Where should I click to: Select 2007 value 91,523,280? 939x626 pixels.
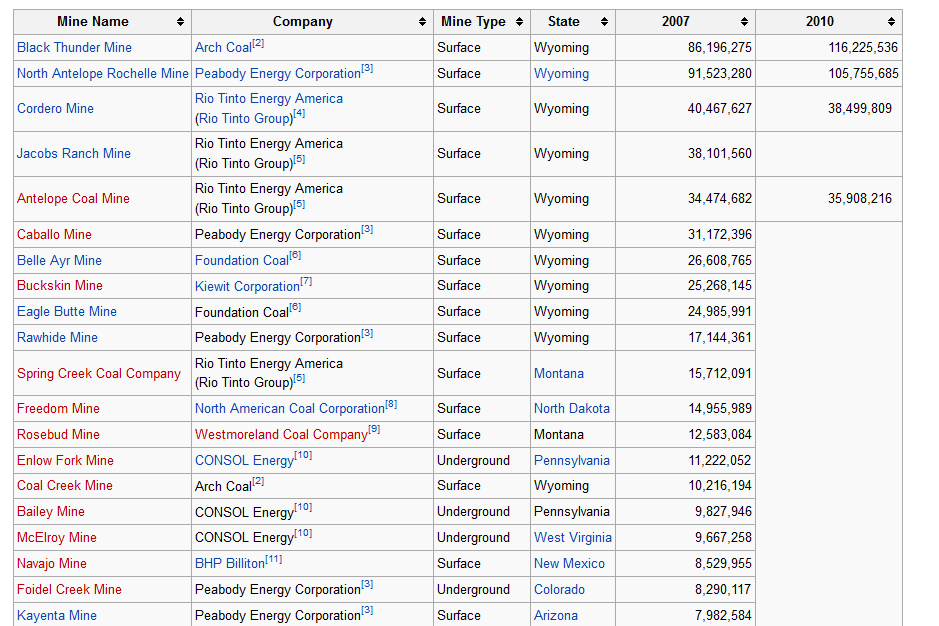[720, 74]
